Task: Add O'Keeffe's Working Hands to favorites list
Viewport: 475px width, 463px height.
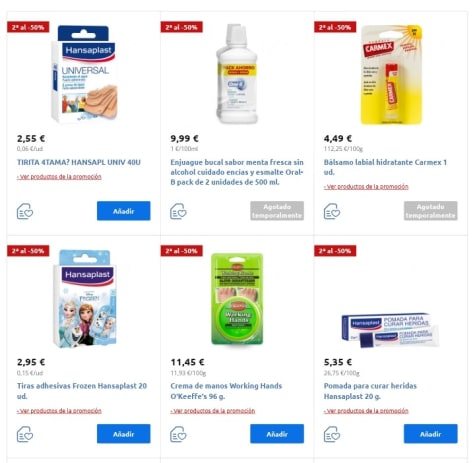Action: pos(178,434)
